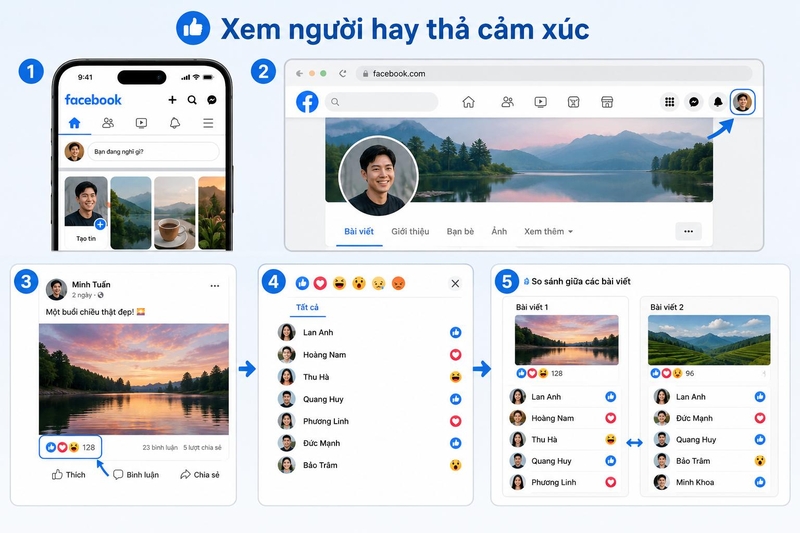Open the sunset lake post photo
800x533 pixels.
pos(134,379)
